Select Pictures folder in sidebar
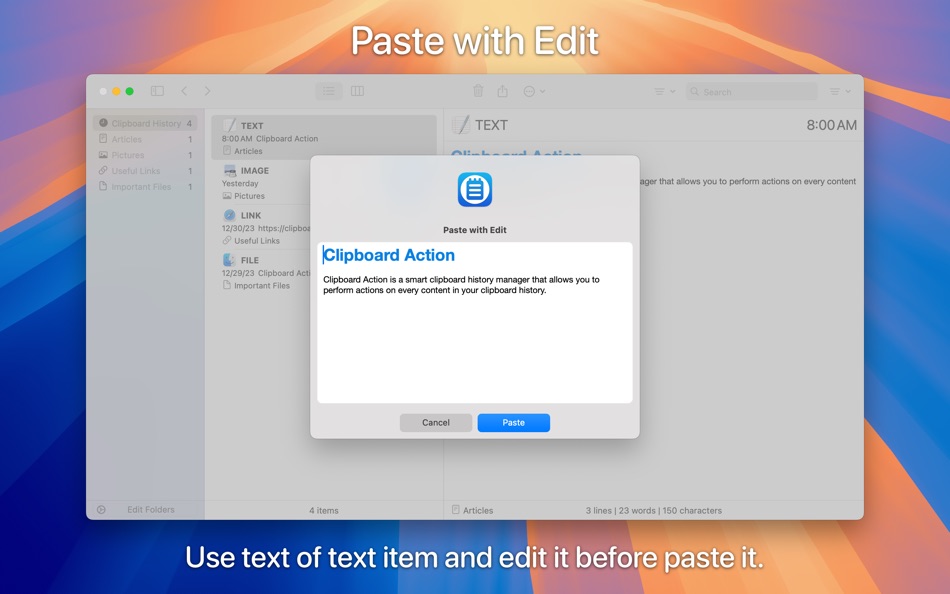 (x=145, y=155)
